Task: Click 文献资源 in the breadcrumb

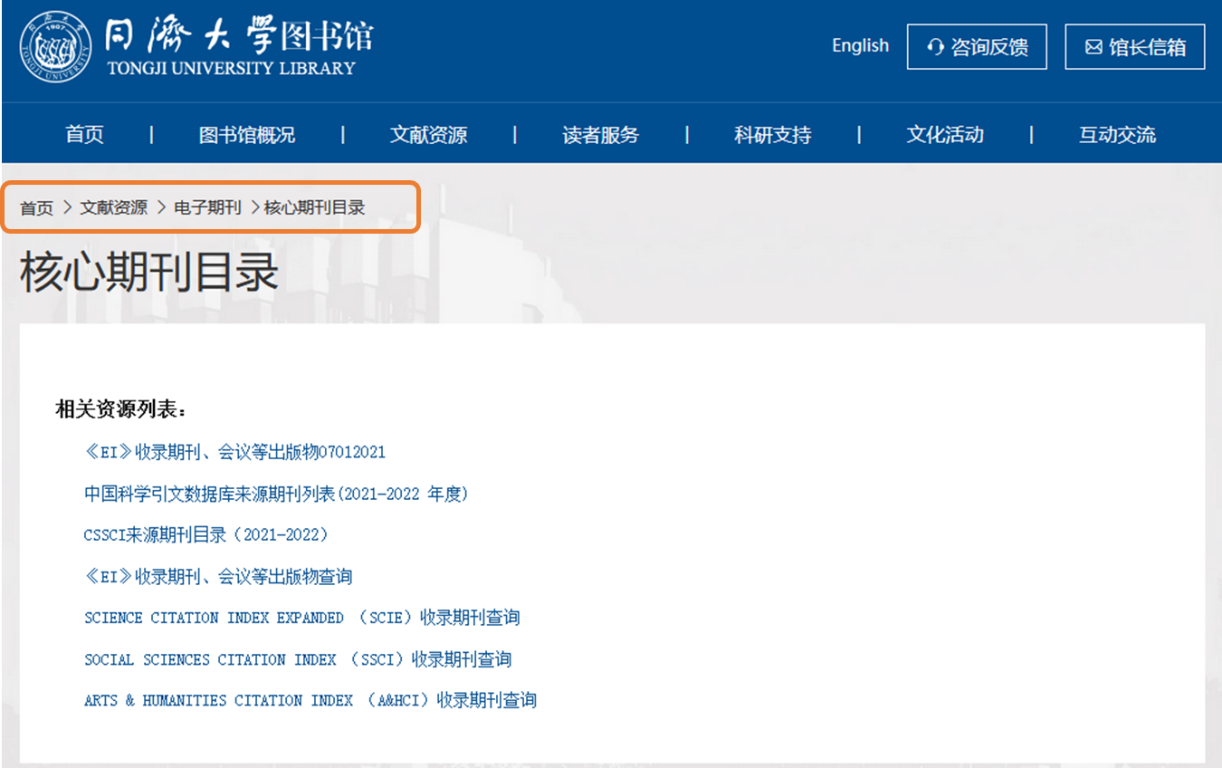Action: 114,208
